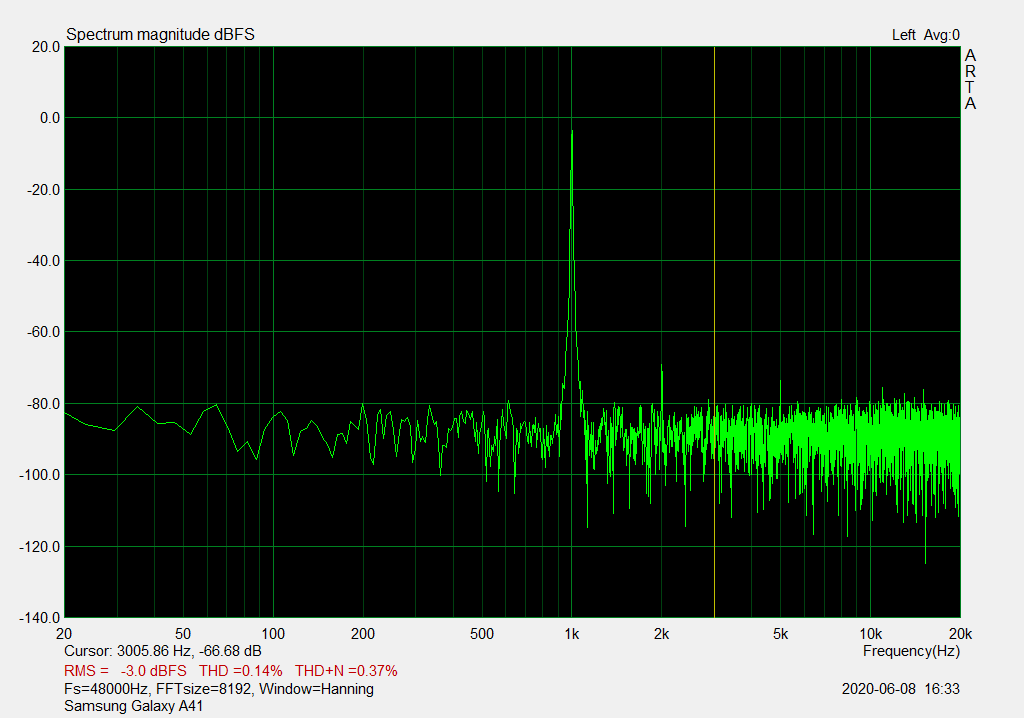Click the '2k' frequency axis label
Screen dimensions: 1024x718
point(662,634)
